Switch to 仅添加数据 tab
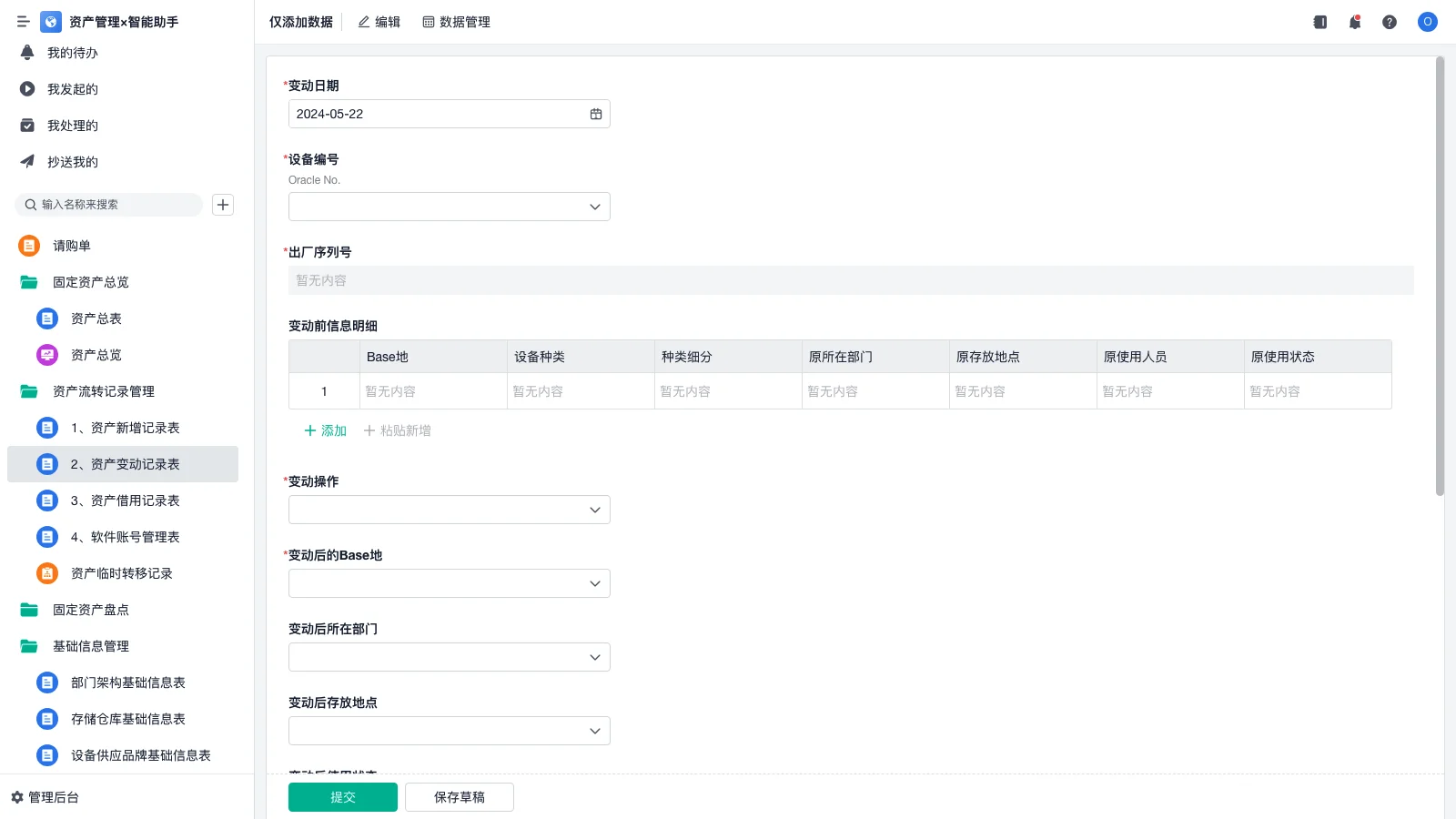Viewport: 1456px width, 819px height. (x=301, y=22)
